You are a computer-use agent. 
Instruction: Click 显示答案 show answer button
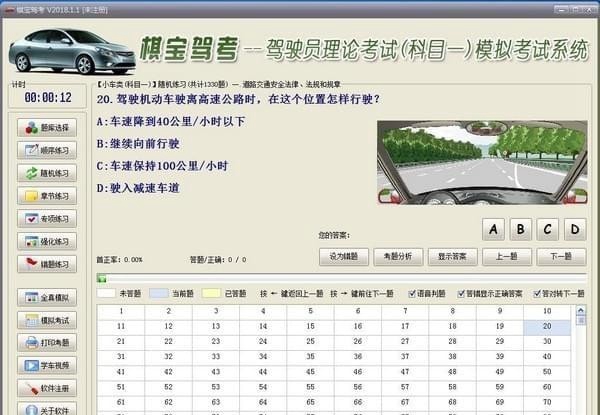pos(452,257)
